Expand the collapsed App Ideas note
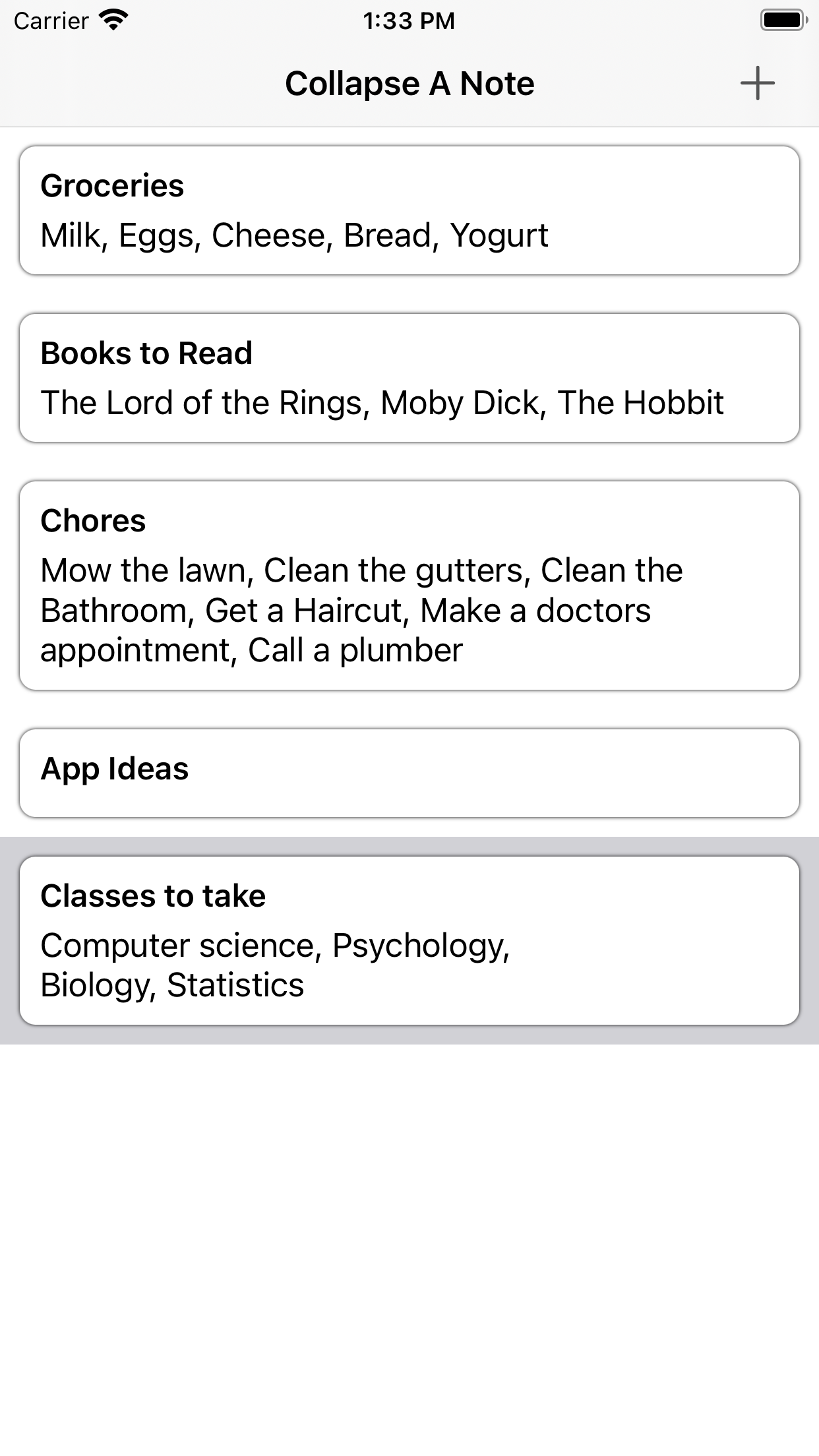Image resolution: width=819 pixels, height=1456 pixels. pos(115,769)
